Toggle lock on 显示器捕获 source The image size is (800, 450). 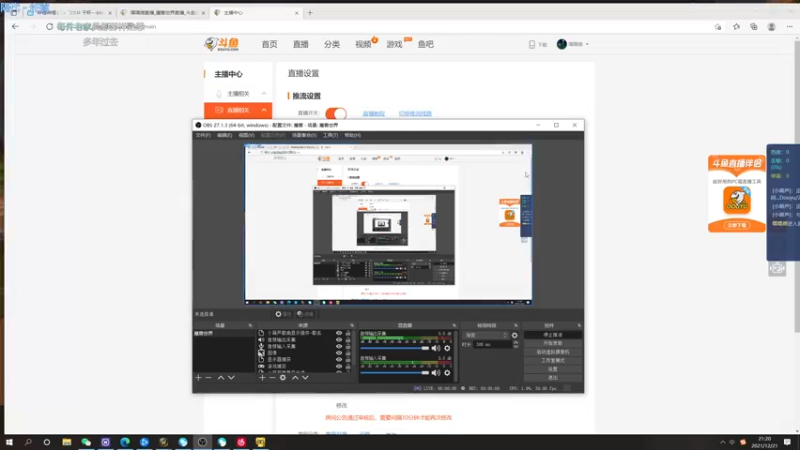(x=348, y=360)
